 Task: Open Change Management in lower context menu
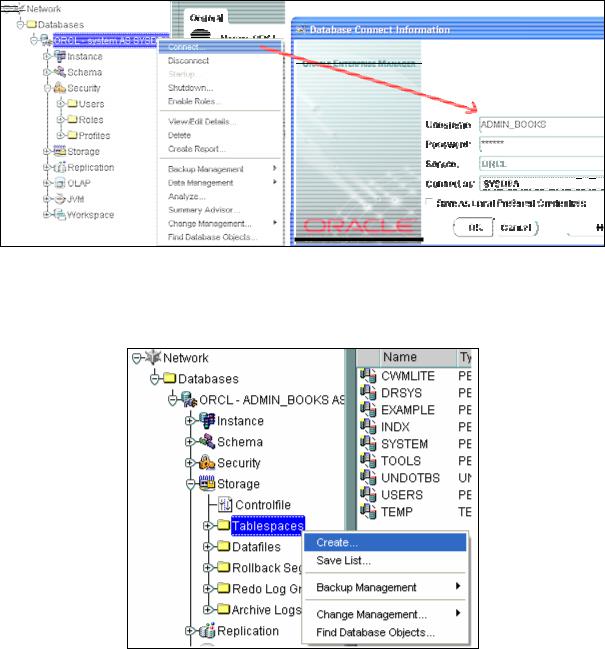(385, 614)
